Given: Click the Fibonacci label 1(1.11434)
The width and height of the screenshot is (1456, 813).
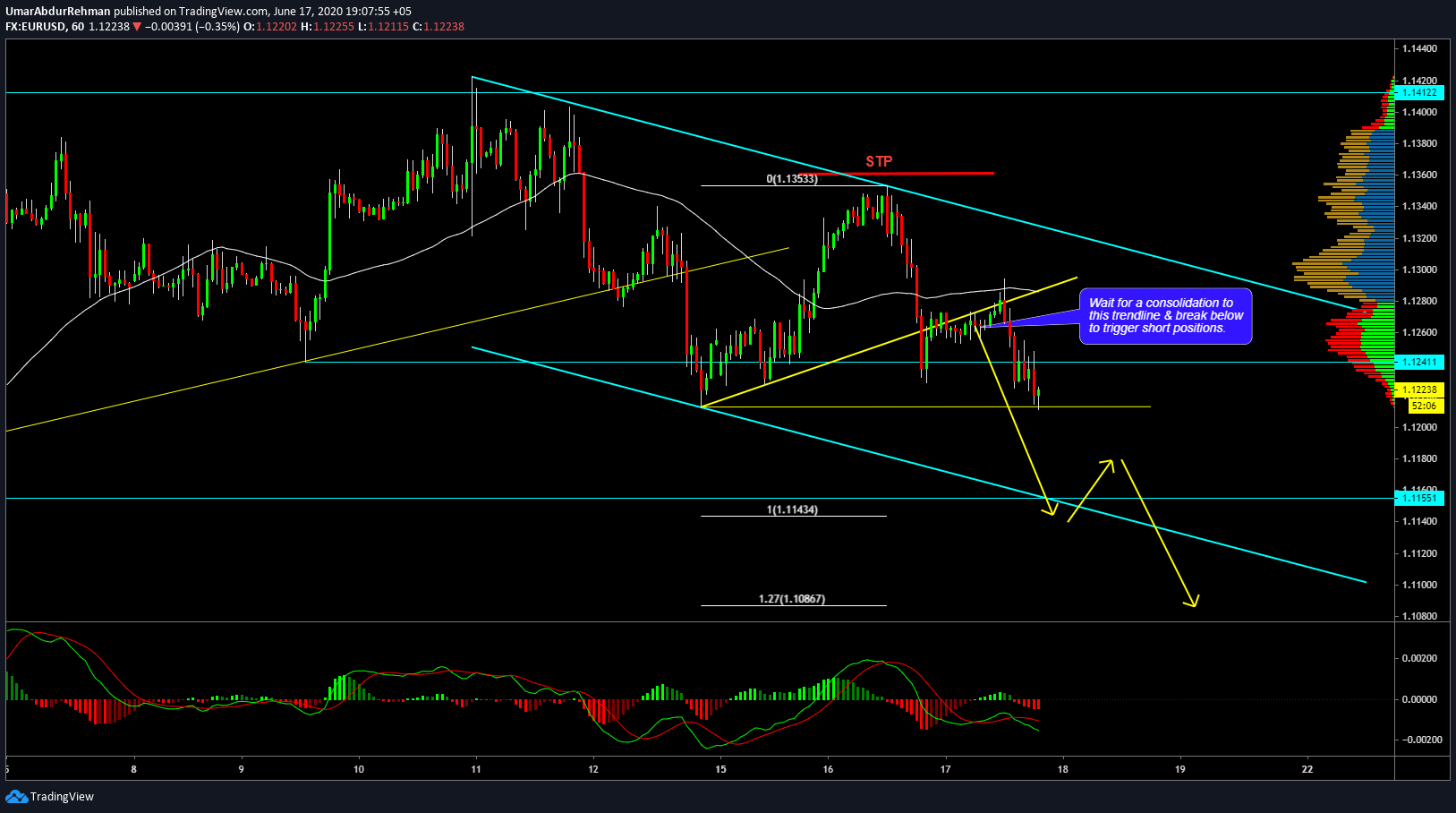Looking at the screenshot, I should [792, 509].
